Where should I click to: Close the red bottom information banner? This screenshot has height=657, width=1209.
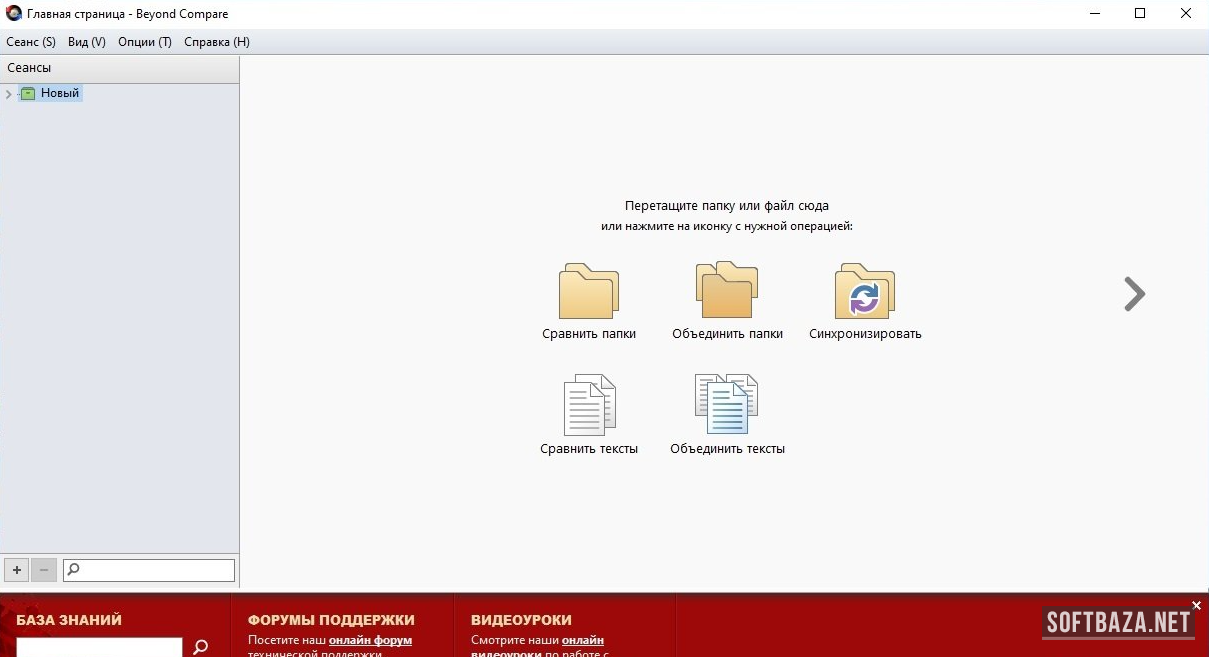tap(1197, 605)
